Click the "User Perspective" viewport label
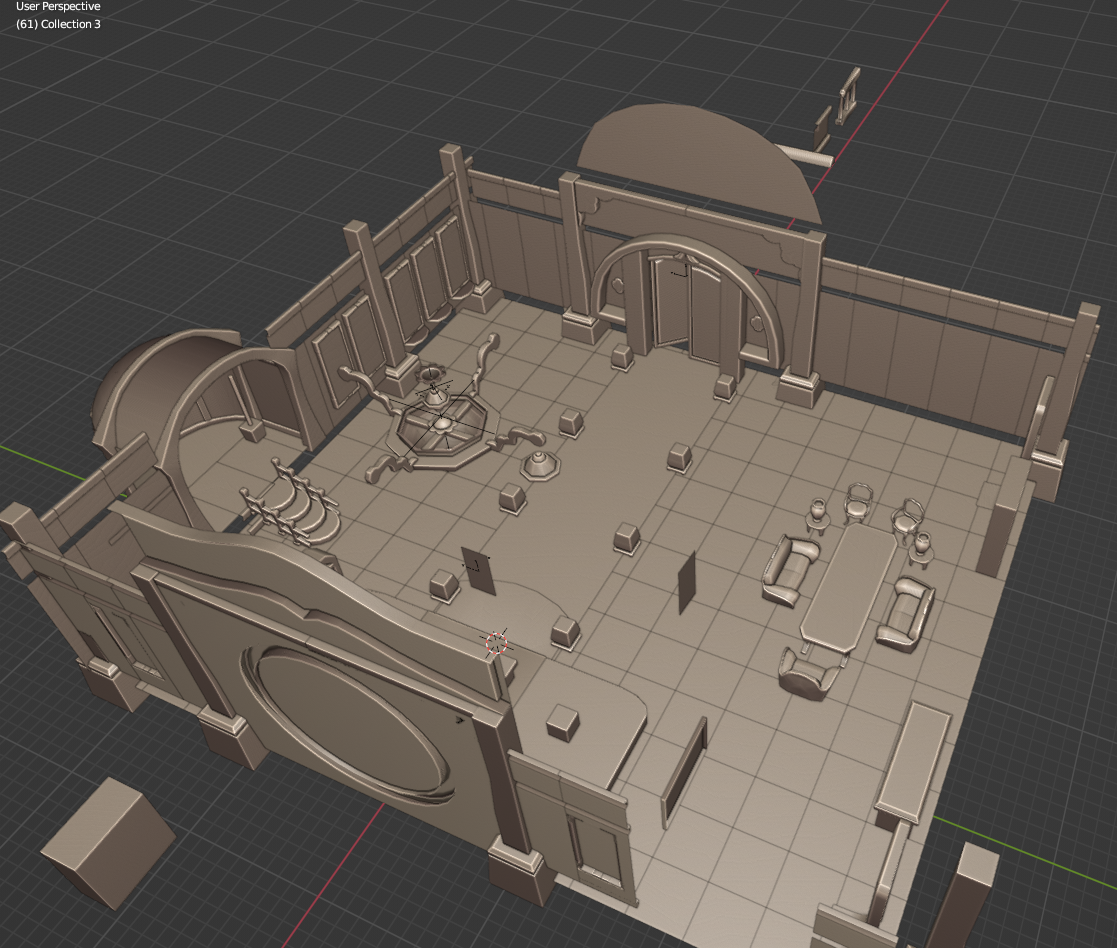This screenshot has height=948, width=1117. (x=58, y=6)
